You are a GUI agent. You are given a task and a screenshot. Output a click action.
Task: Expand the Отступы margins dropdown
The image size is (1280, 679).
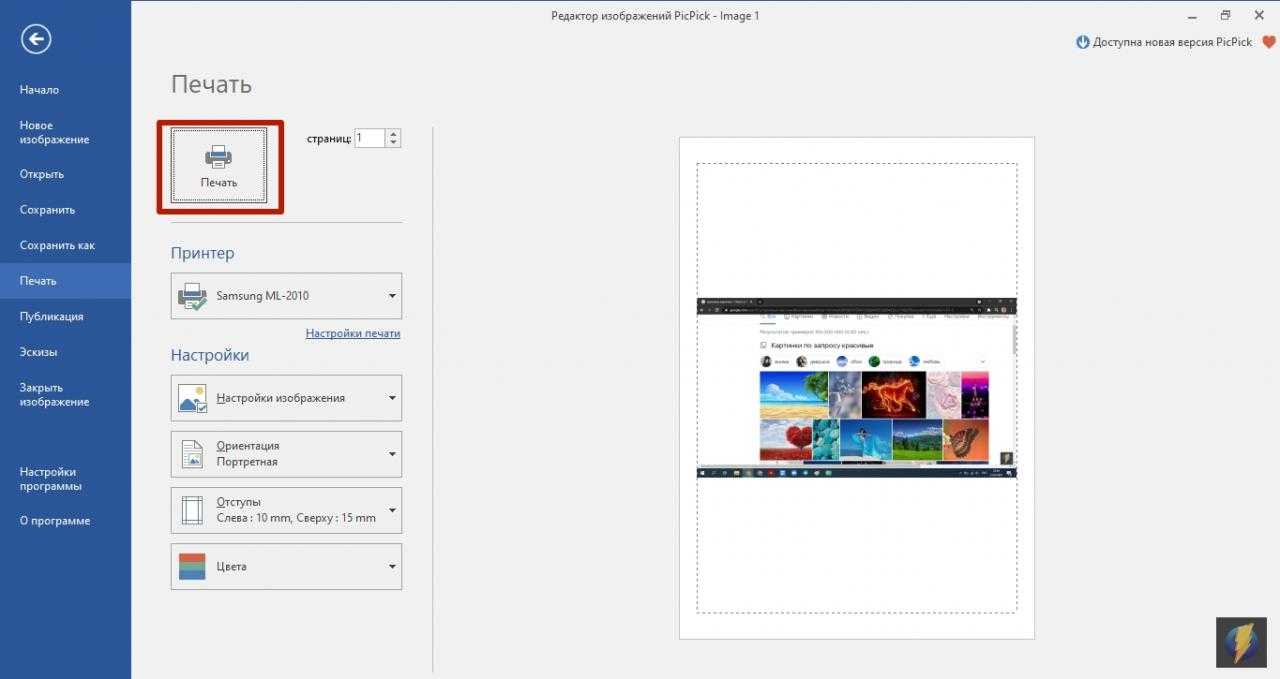tap(392, 510)
